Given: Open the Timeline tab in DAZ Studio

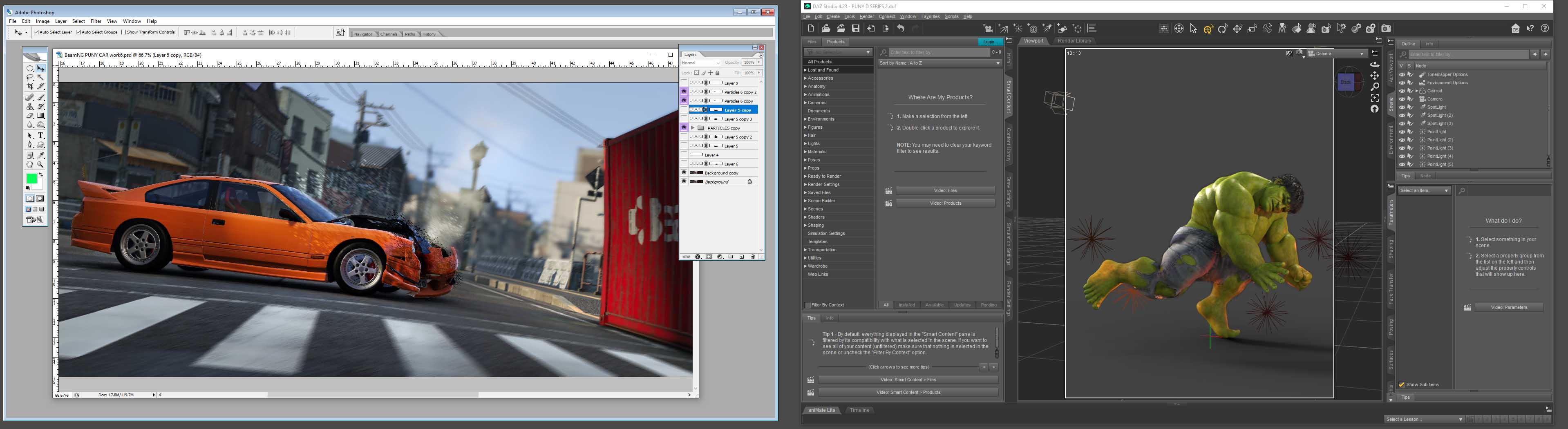Looking at the screenshot, I should click(x=859, y=410).
